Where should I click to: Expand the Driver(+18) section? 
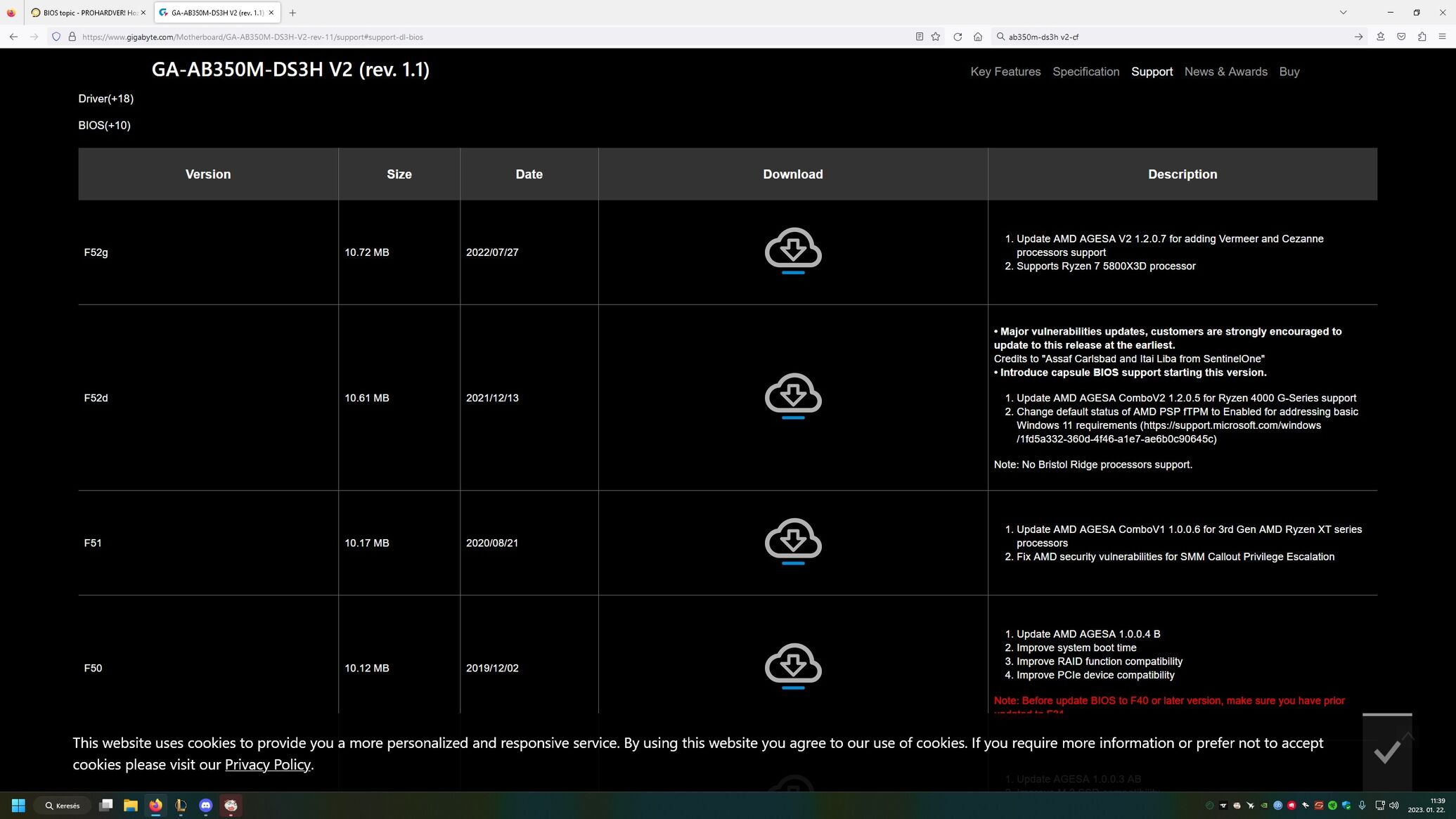click(x=105, y=98)
